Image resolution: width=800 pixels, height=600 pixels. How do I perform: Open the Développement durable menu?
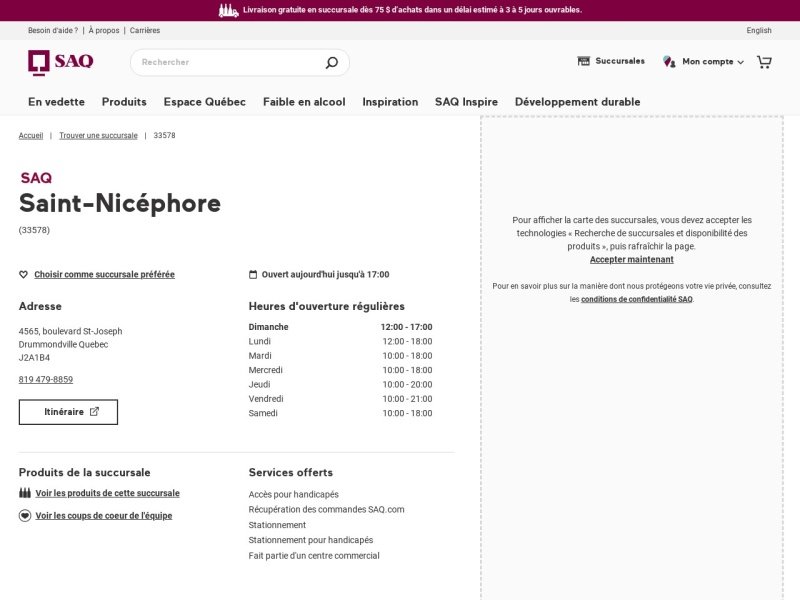click(578, 102)
